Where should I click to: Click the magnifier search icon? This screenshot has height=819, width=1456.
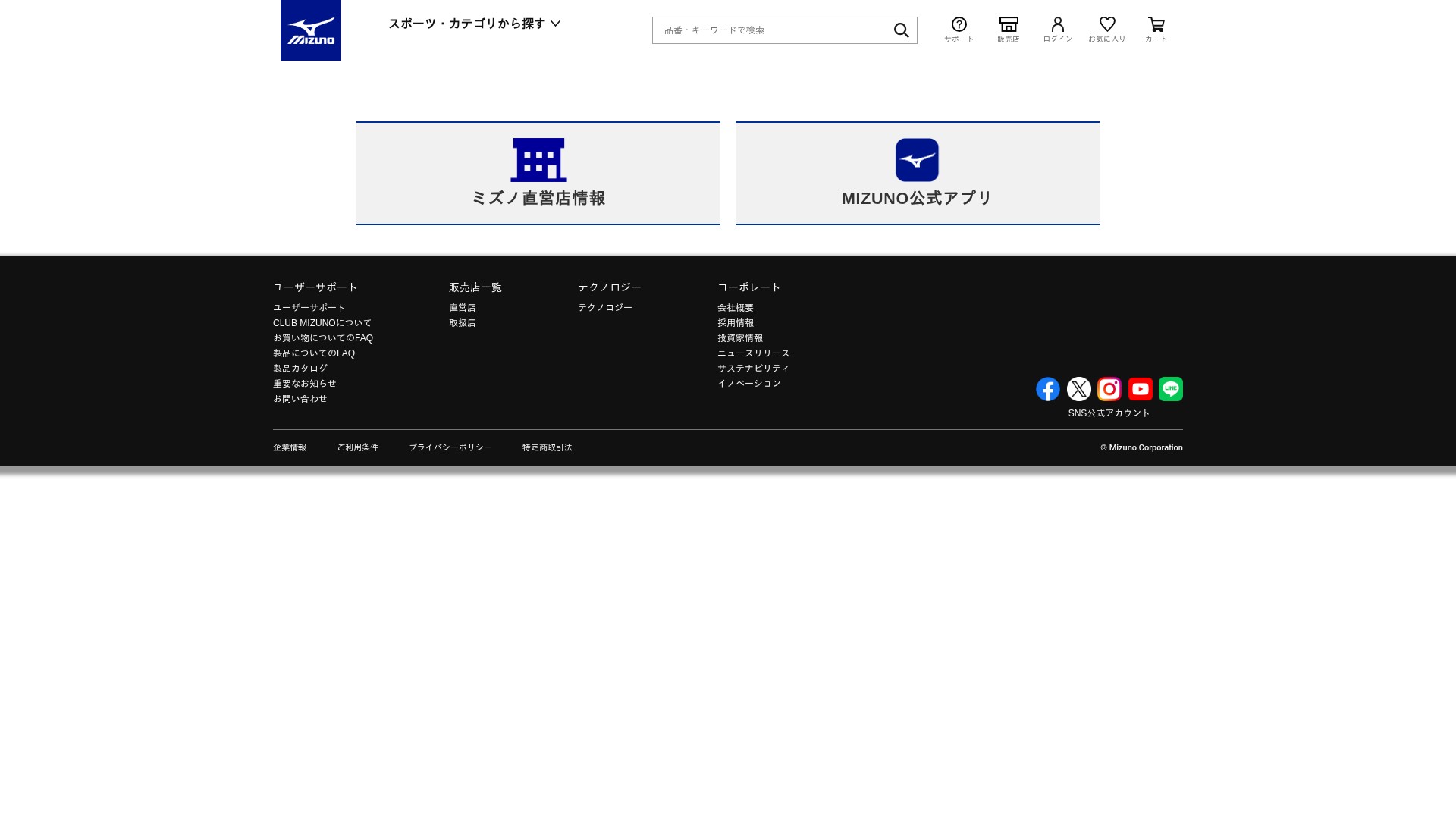[901, 30]
